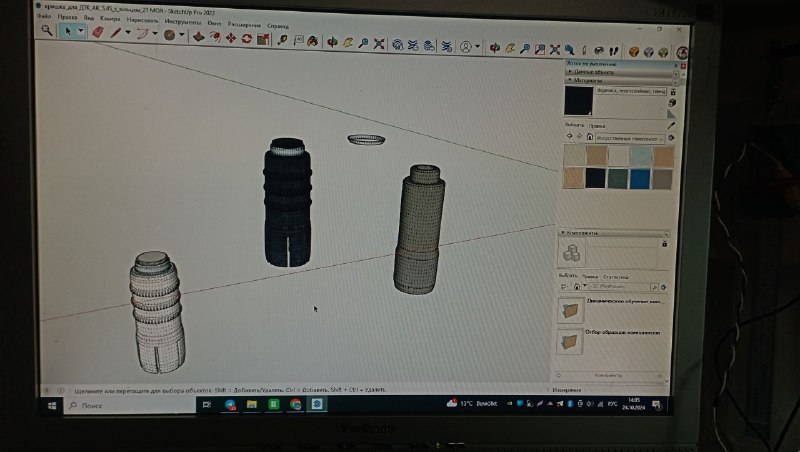Viewport: 800px width, 452px height.
Task: Activate the Paint Bucket tool
Action: (x=313, y=41)
